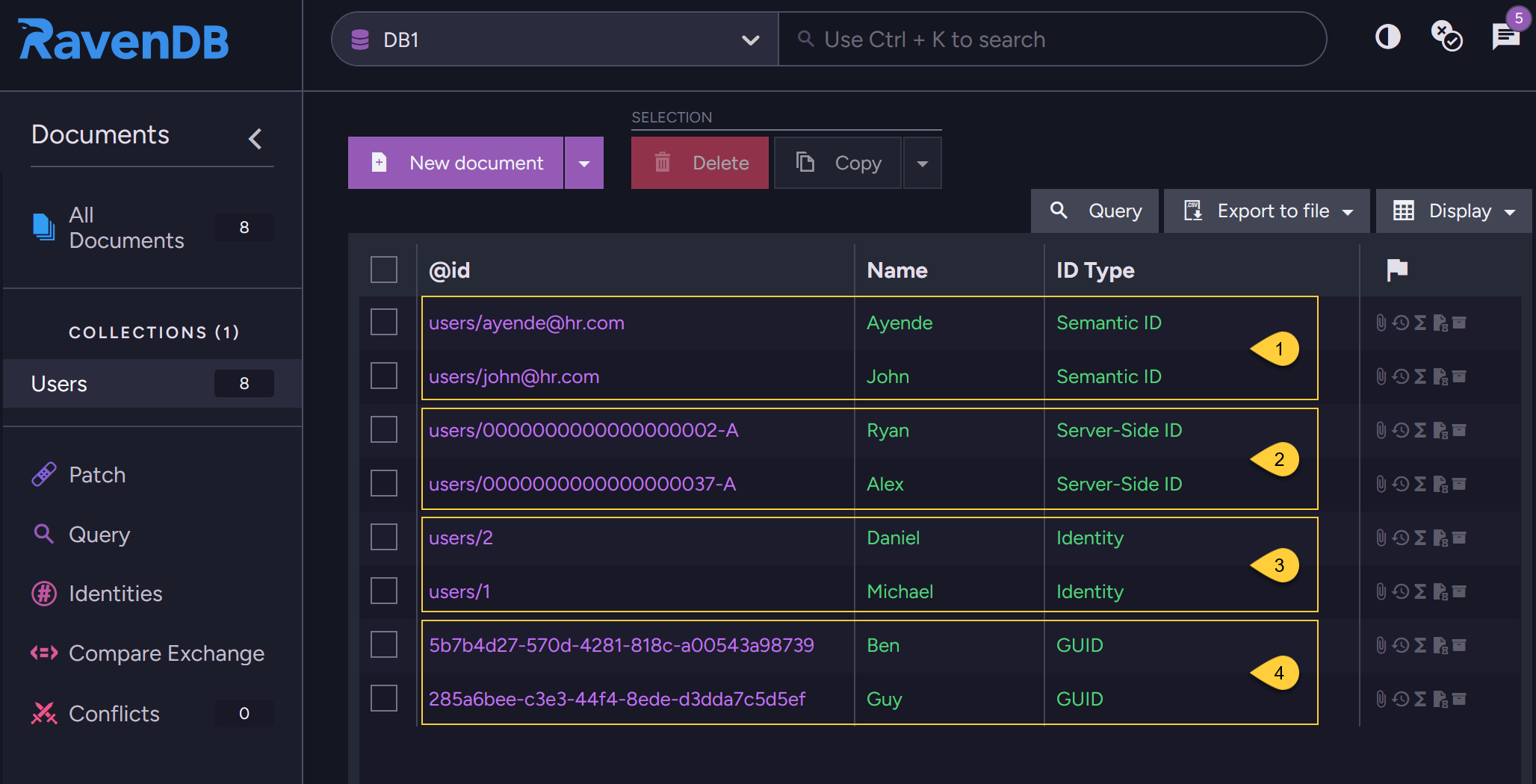Click the Copy button
Screen dimensions: 1536x784
pyautogui.click(x=838, y=163)
